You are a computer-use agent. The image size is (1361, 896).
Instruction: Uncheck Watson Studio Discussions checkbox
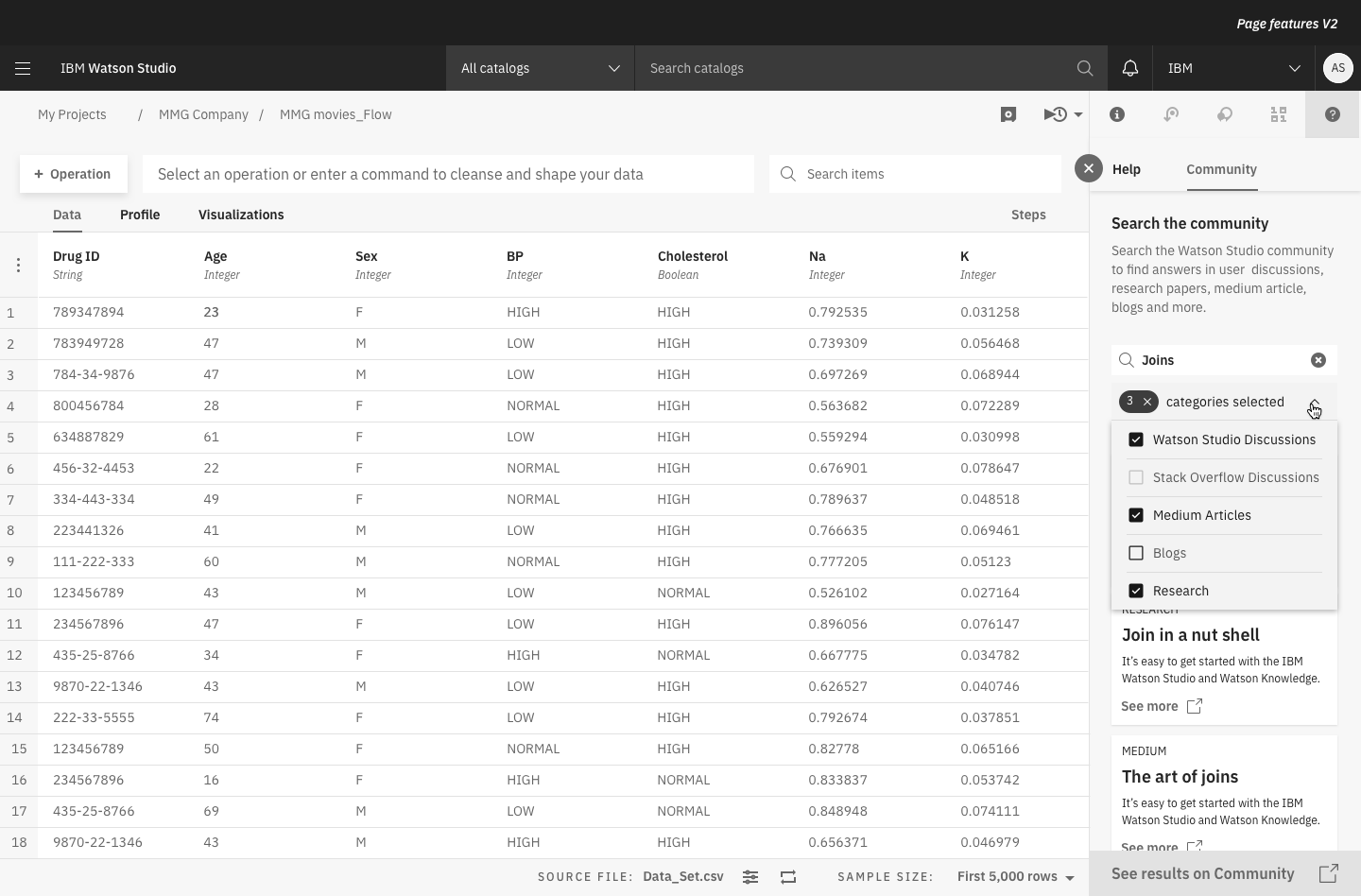tap(1136, 439)
